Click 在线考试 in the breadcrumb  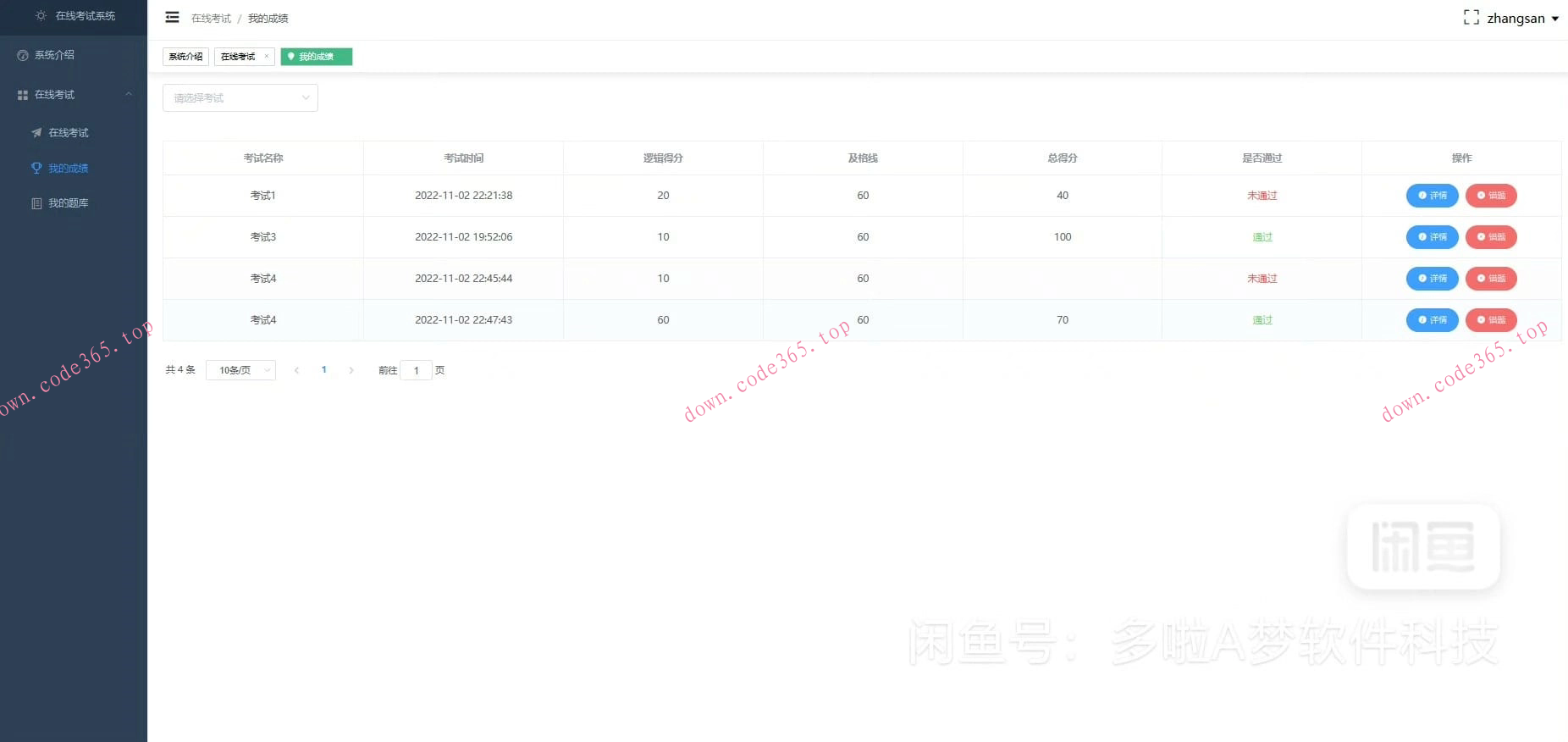tap(211, 18)
